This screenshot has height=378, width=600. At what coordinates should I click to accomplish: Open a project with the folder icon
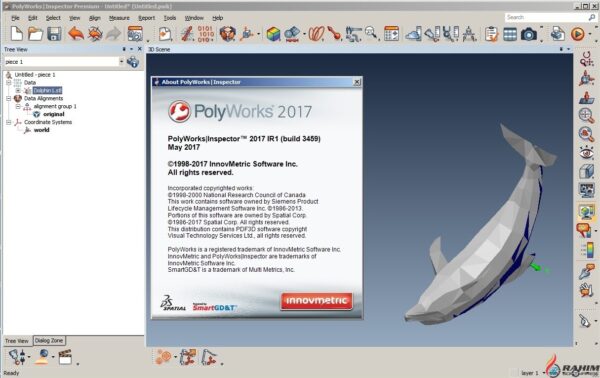point(35,34)
